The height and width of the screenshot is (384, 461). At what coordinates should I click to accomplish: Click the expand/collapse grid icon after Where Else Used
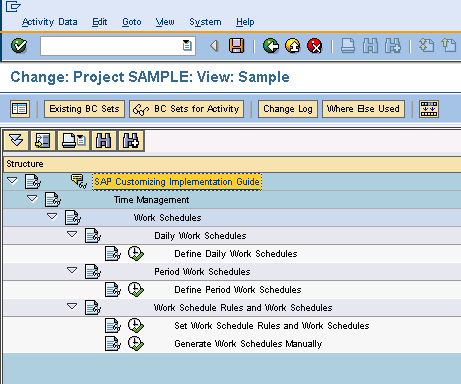(429, 109)
